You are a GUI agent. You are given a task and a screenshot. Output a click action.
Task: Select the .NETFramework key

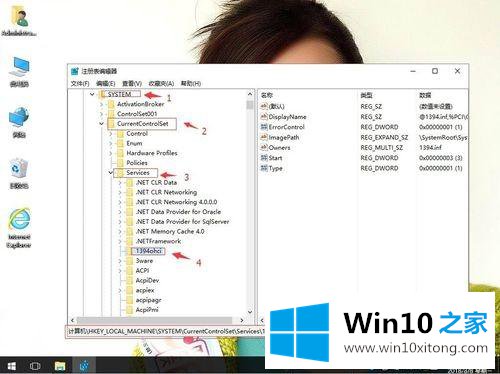[158, 241]
